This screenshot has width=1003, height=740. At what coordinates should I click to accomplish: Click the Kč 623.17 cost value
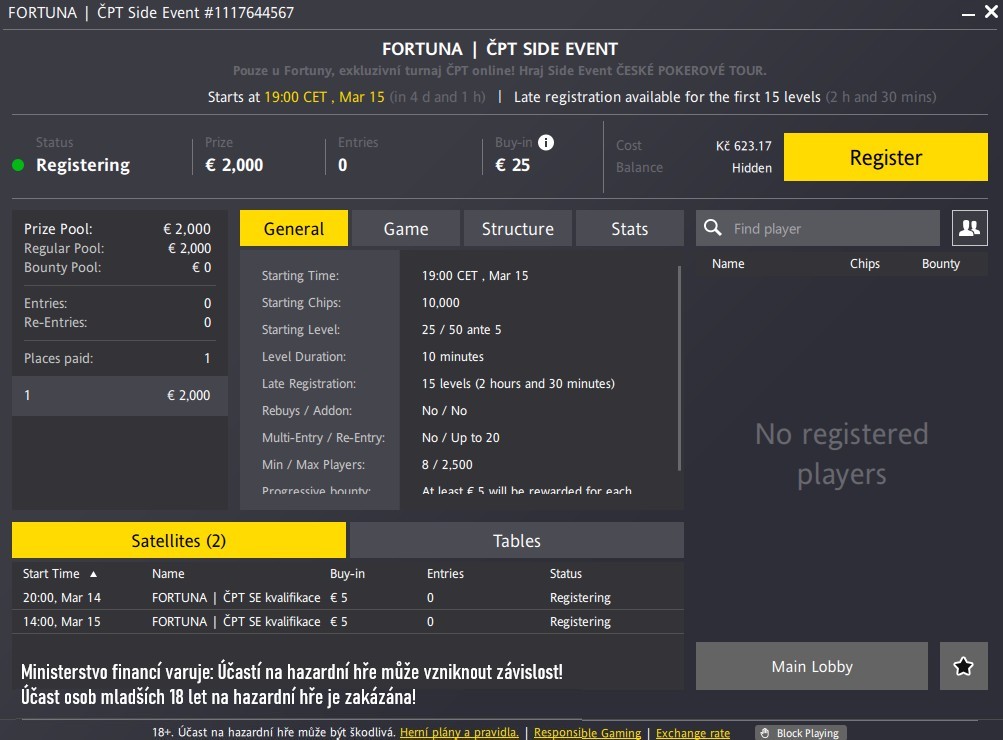(x=743, y=146)
